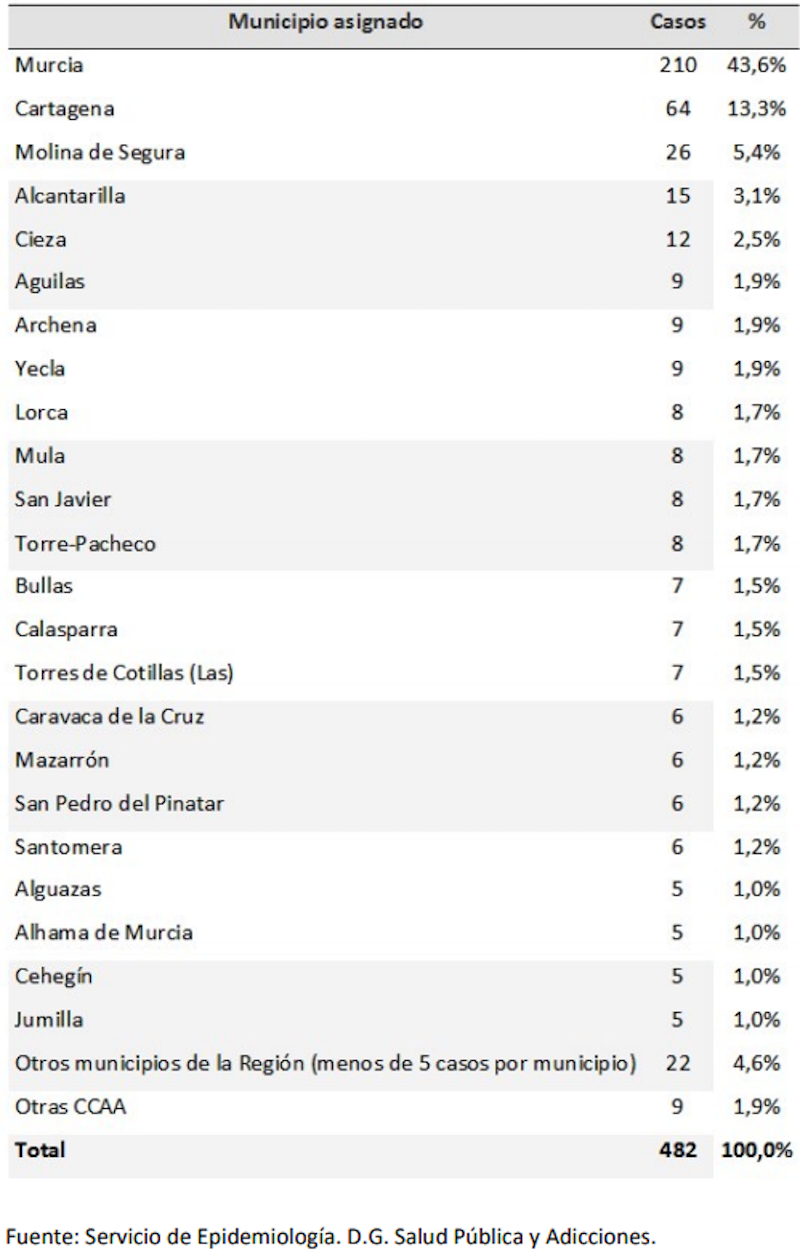800x1252 pixels.
Task: Click the total cases value 482
Action: [x=677, y=1150]
